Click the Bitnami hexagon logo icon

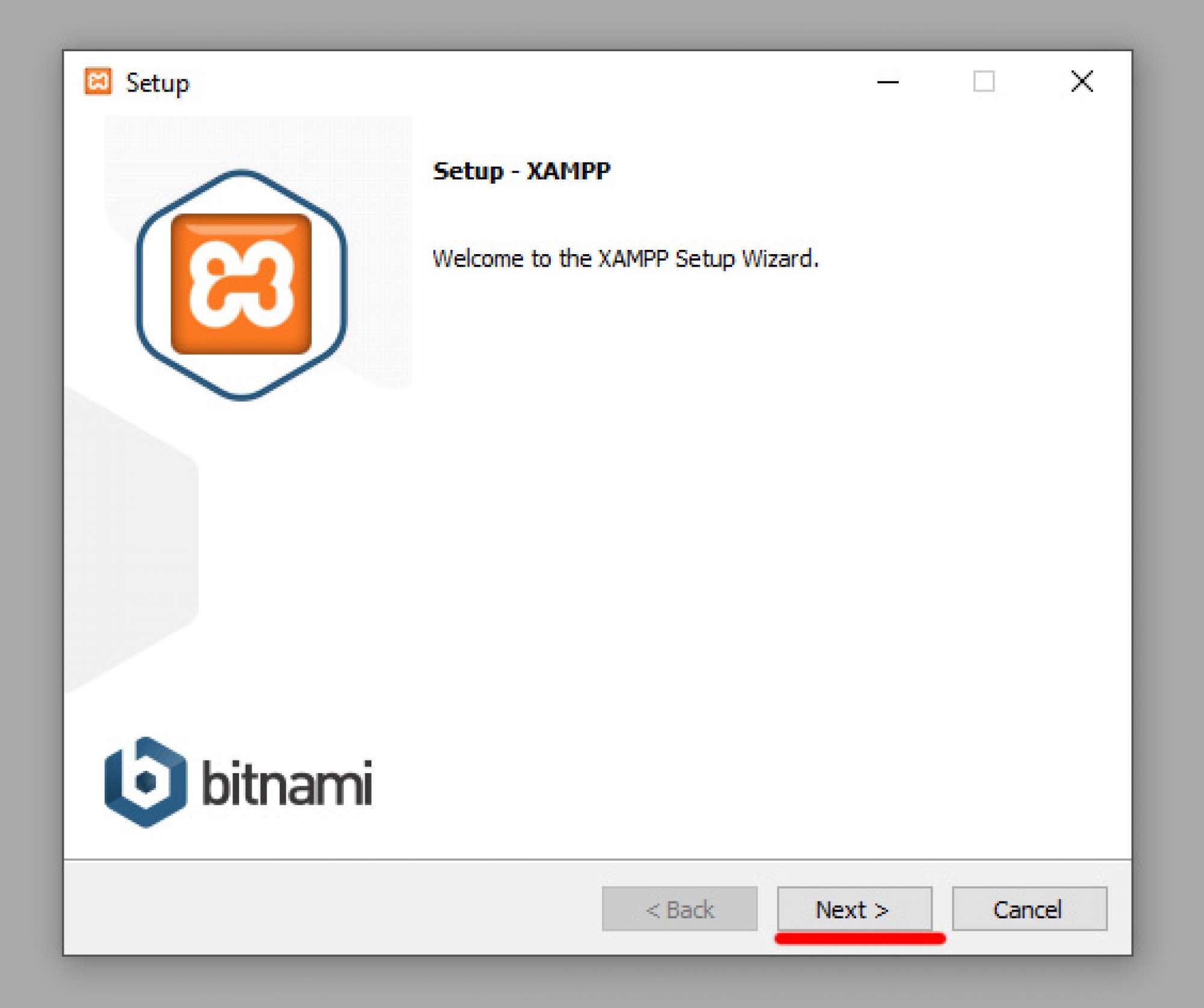tap(145, 782)
